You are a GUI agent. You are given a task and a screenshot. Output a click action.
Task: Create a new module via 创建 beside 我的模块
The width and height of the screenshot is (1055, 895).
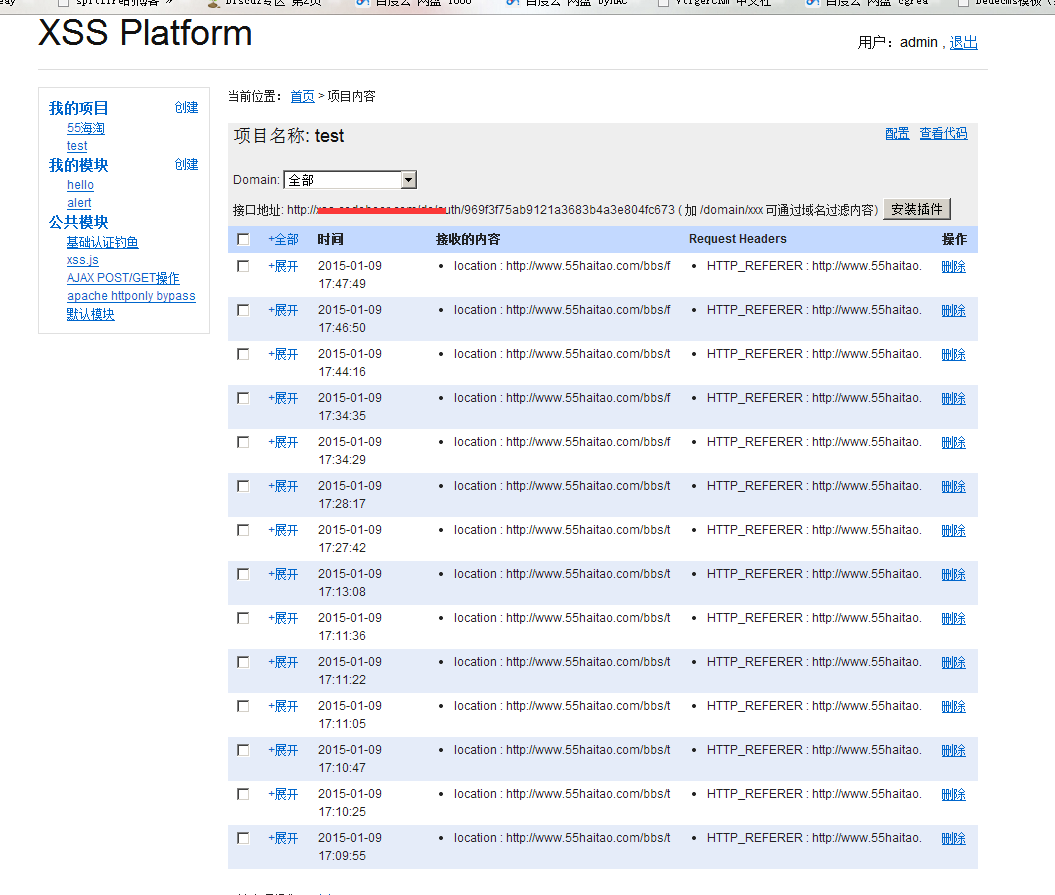(x=186, y=164)
